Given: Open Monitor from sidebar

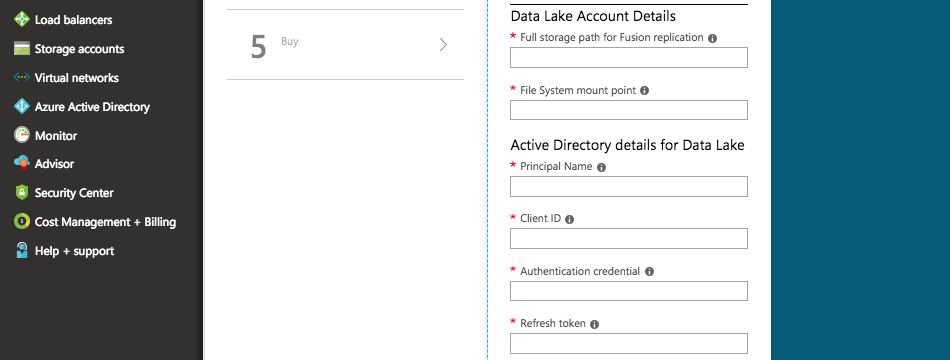Looking at the screenshot, I should tap(56, 136).
